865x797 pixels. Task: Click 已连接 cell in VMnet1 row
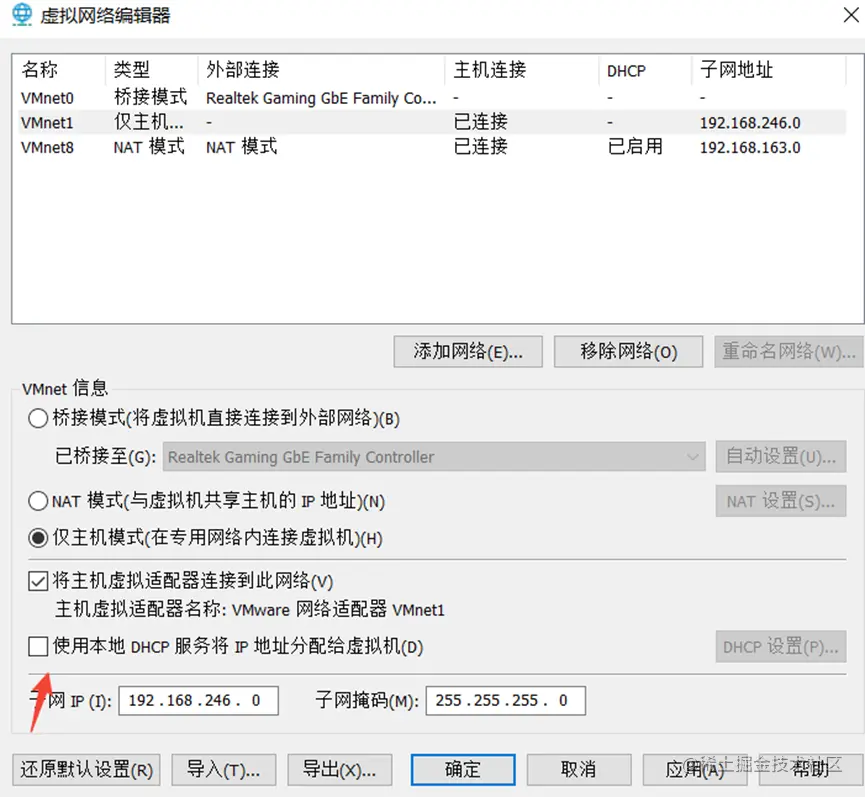480,122
